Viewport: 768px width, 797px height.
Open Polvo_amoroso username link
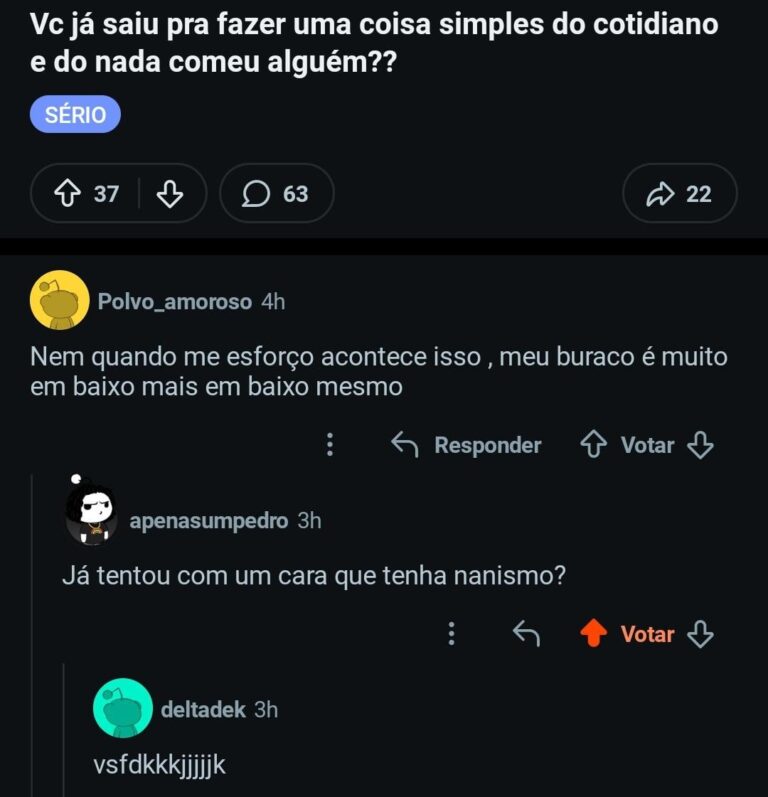(x=174, y=301)
